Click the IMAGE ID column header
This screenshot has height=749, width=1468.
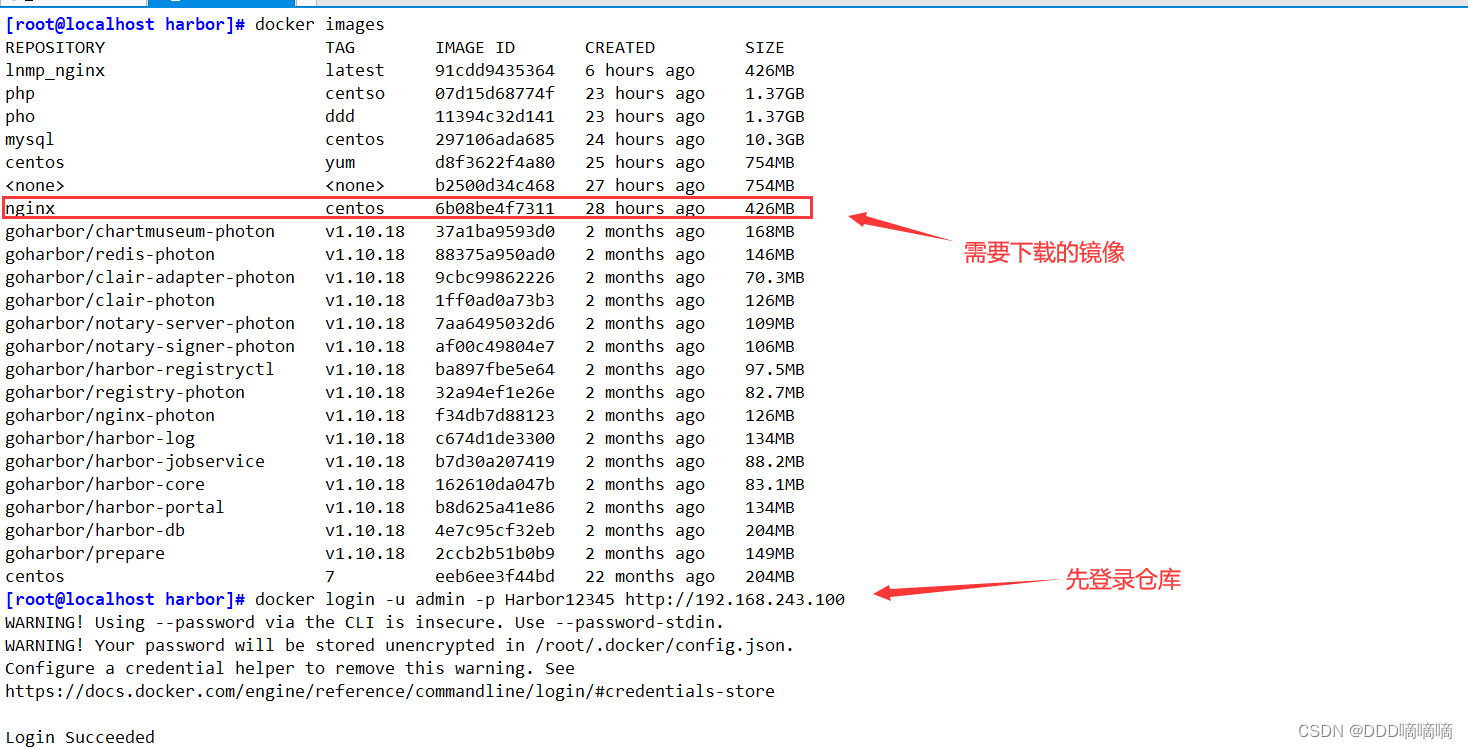coord(475,47)
